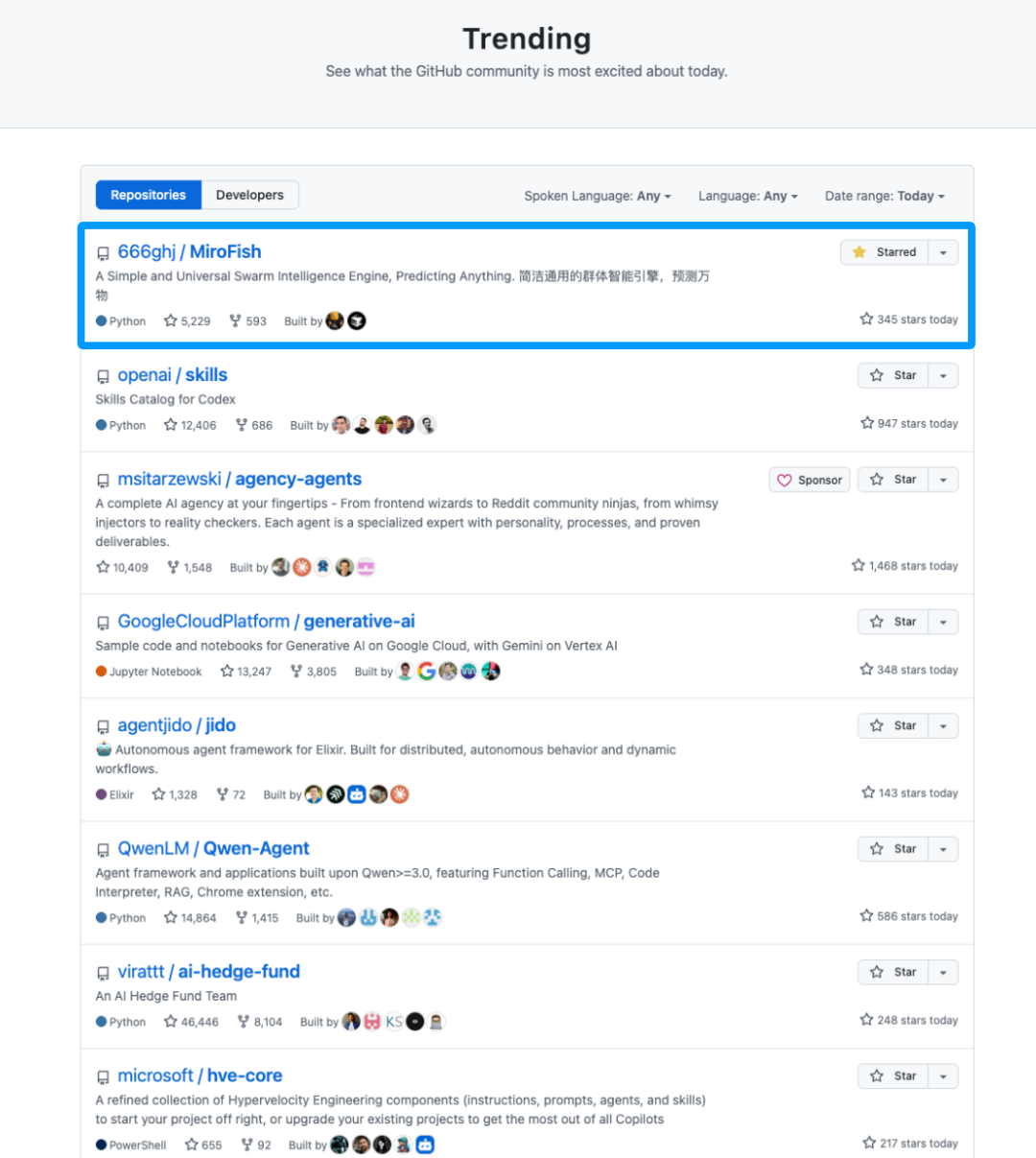Click star icon showing 46,446 for ai-hedge-fund
This screenshot has height=1158, width=1036.
point(171,1022)
